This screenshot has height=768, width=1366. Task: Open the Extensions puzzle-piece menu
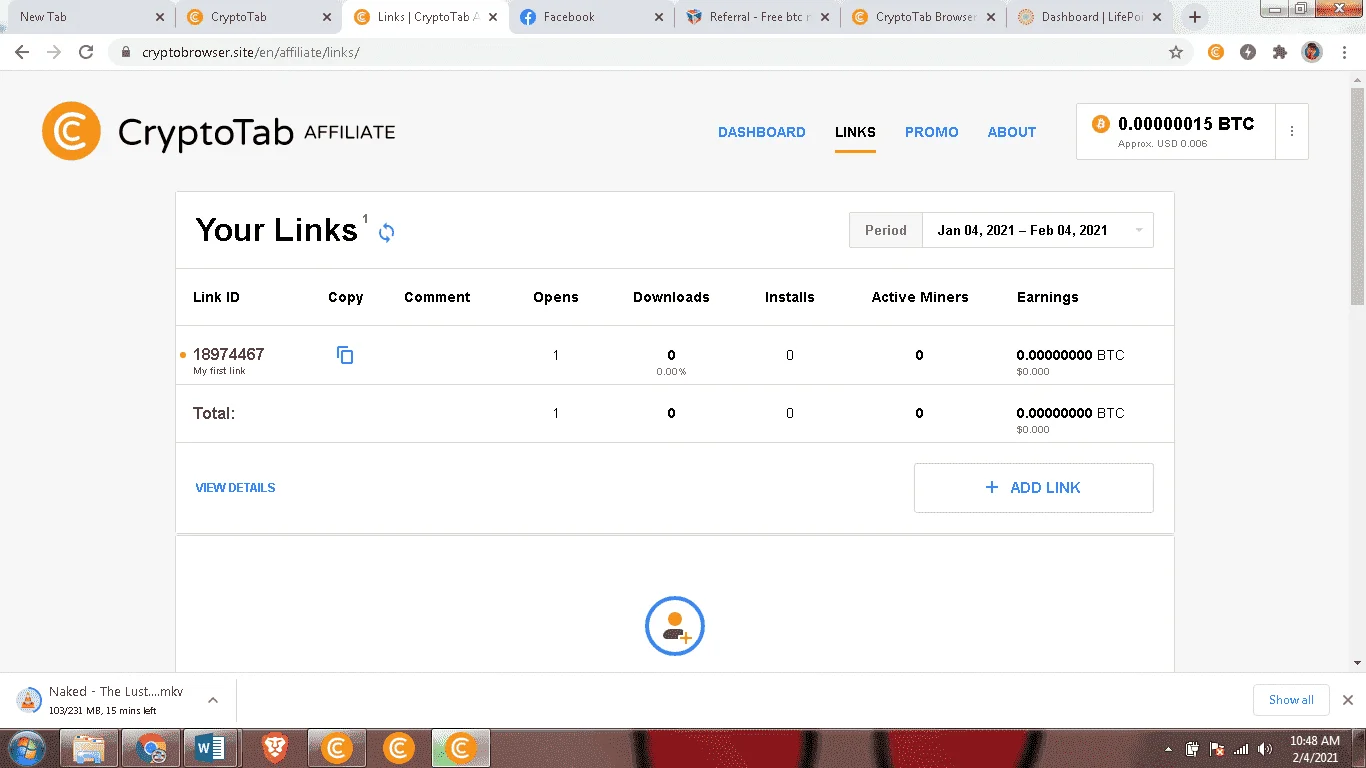tap(1280, 52)
